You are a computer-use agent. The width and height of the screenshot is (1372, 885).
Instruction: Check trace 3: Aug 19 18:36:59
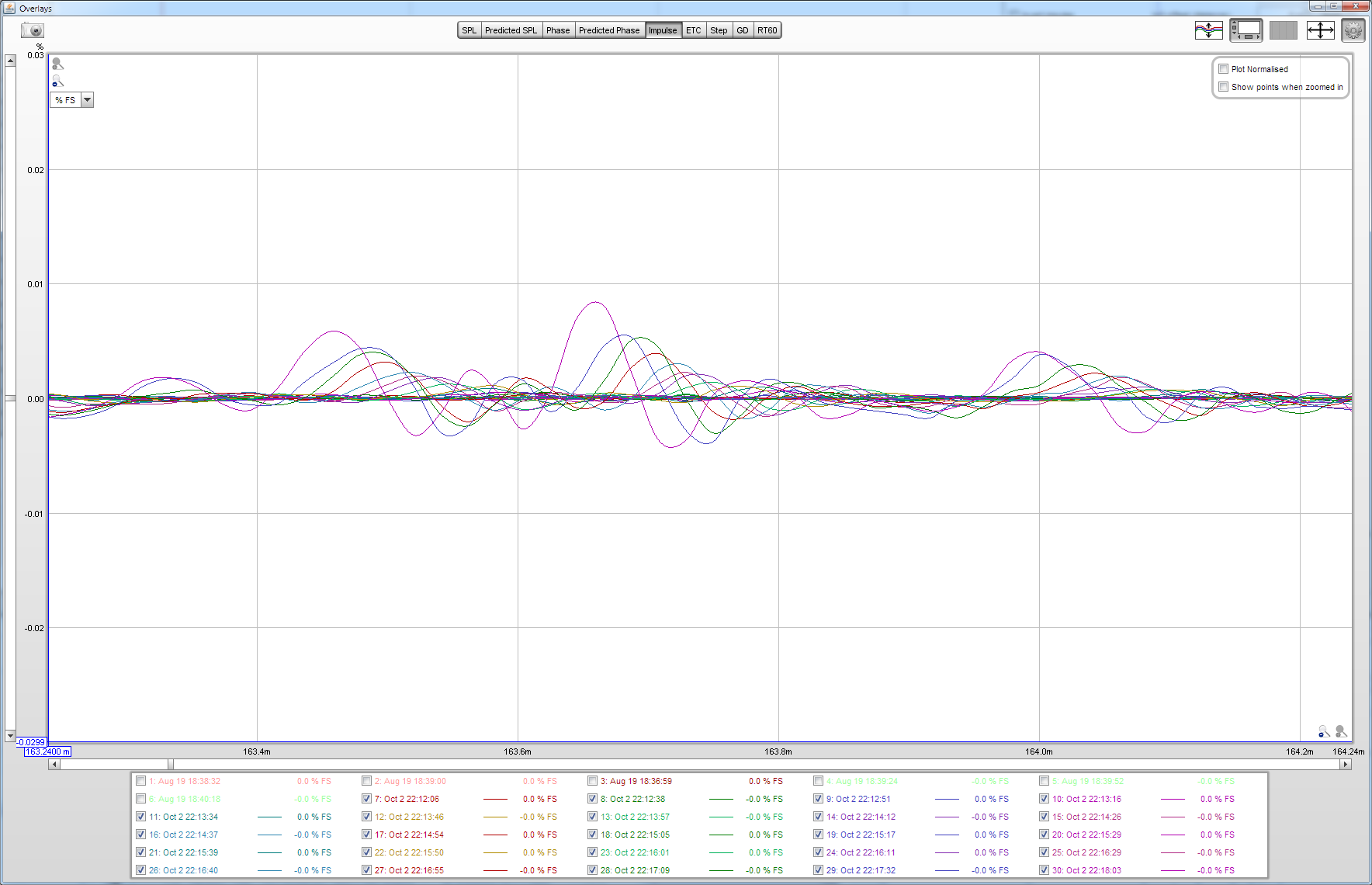coord(592,781)
